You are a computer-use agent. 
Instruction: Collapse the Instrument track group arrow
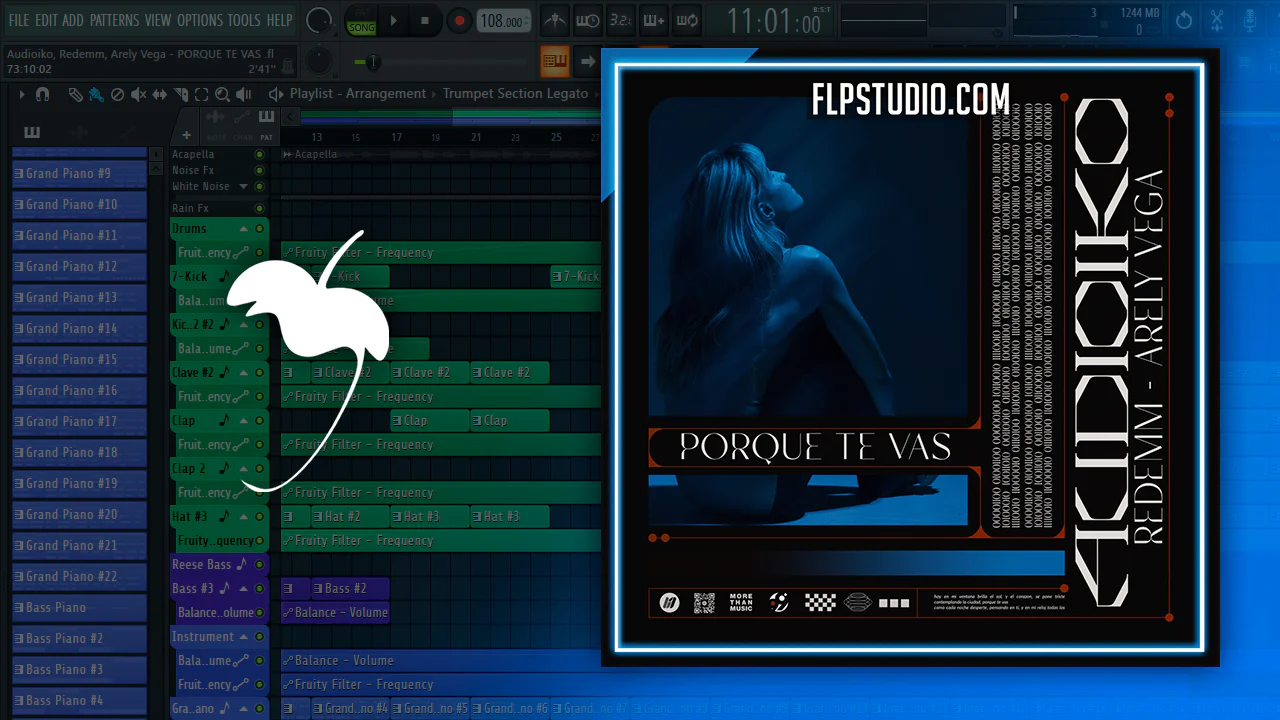[x=242, y=636]
